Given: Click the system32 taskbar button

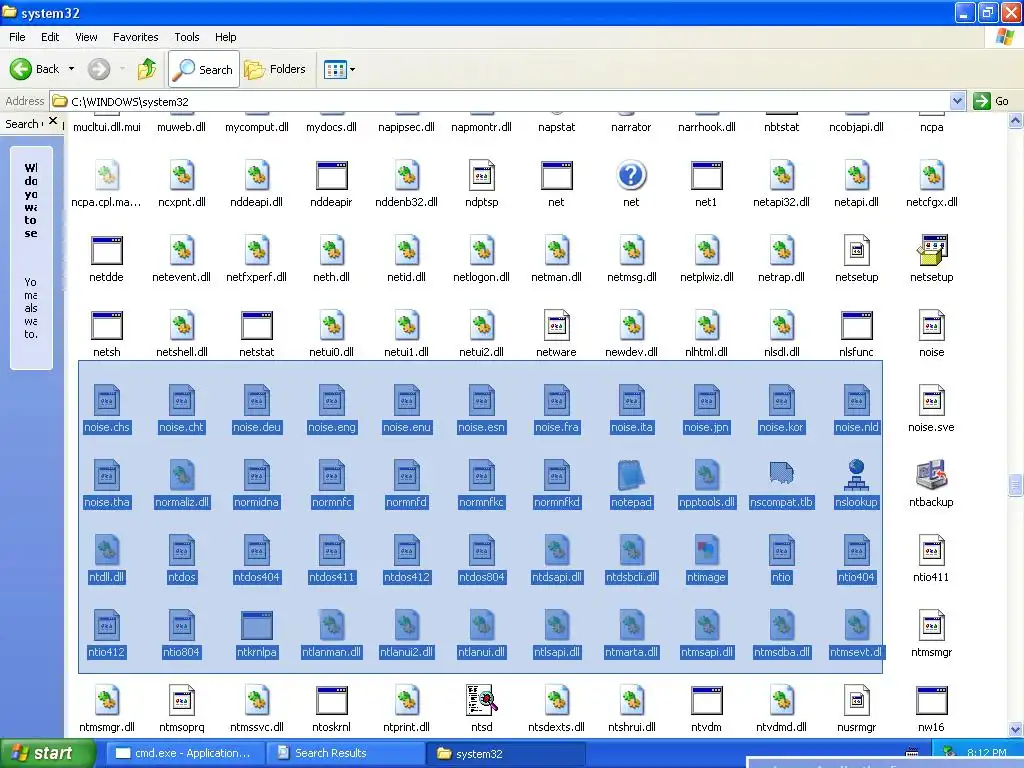Looking at the screenshot, I should pyautogui.click(x=504, y=753).
